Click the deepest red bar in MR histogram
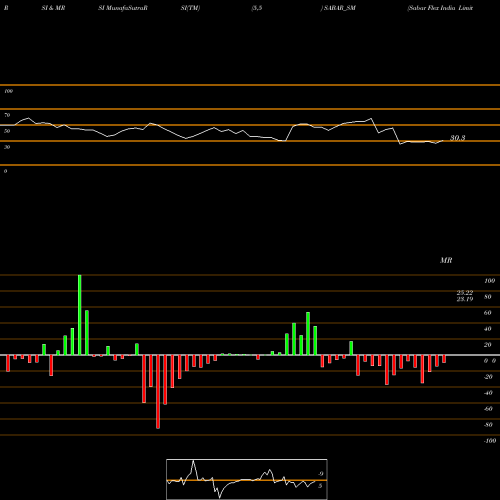This screenshot has width=500, height=500. 158,392
